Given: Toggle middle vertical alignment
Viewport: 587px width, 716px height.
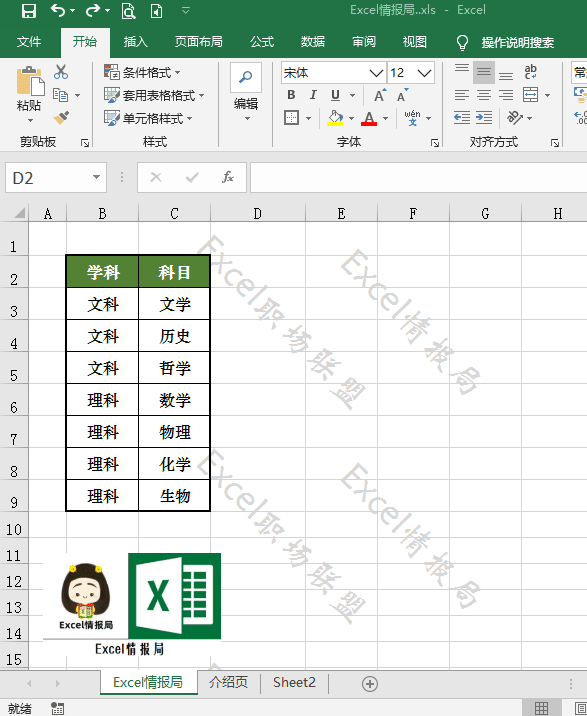Looking at the screenshot, I should pyautogui.click(x=484, y=72).
